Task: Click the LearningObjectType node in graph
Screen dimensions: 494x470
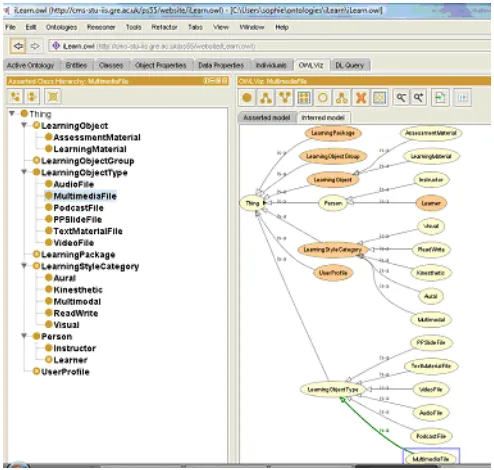Action: pos(333,389)
